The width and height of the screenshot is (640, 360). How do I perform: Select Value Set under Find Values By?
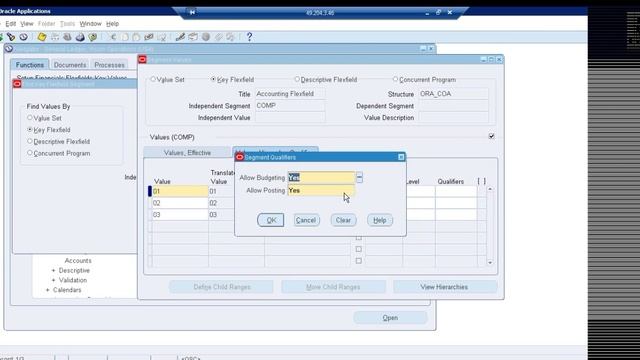click(x=29, y=118)
